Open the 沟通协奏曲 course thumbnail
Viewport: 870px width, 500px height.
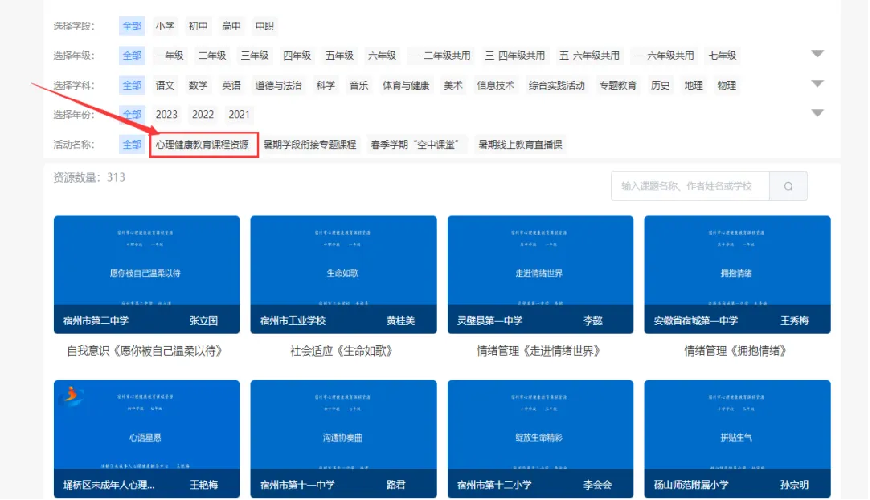tap(343, 439)
